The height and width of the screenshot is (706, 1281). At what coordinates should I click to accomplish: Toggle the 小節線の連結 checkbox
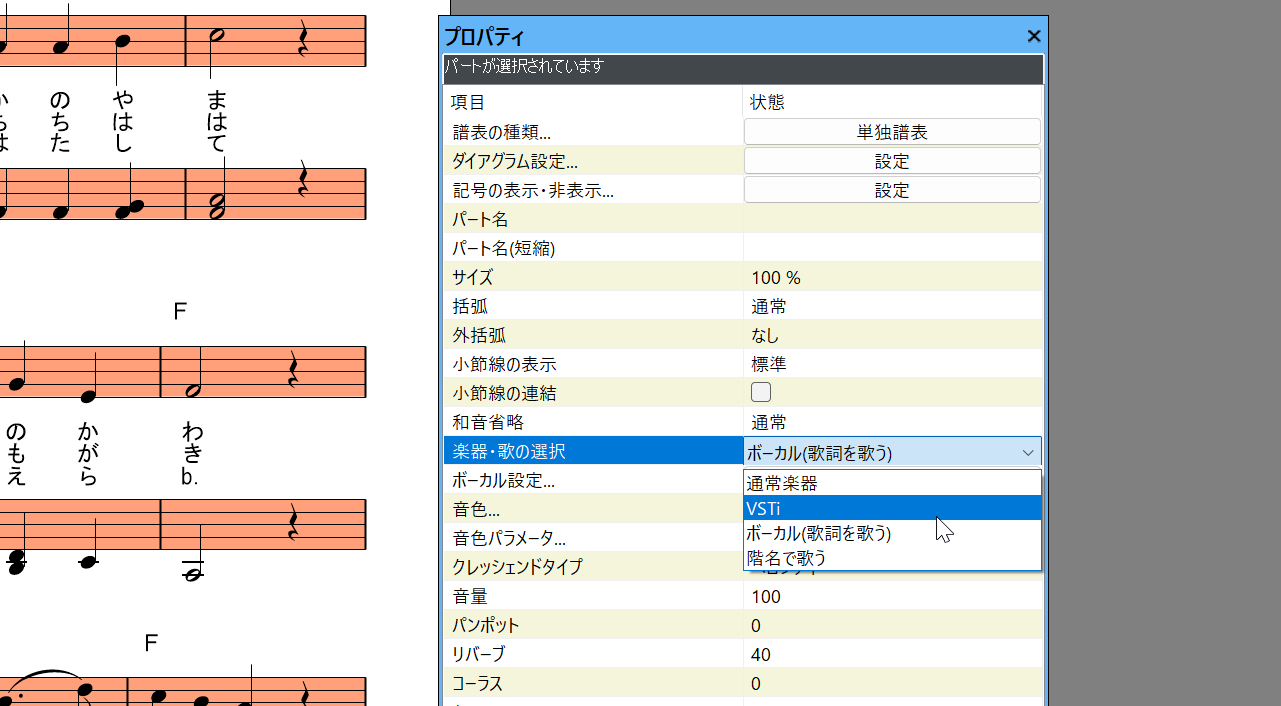[761, 392]
